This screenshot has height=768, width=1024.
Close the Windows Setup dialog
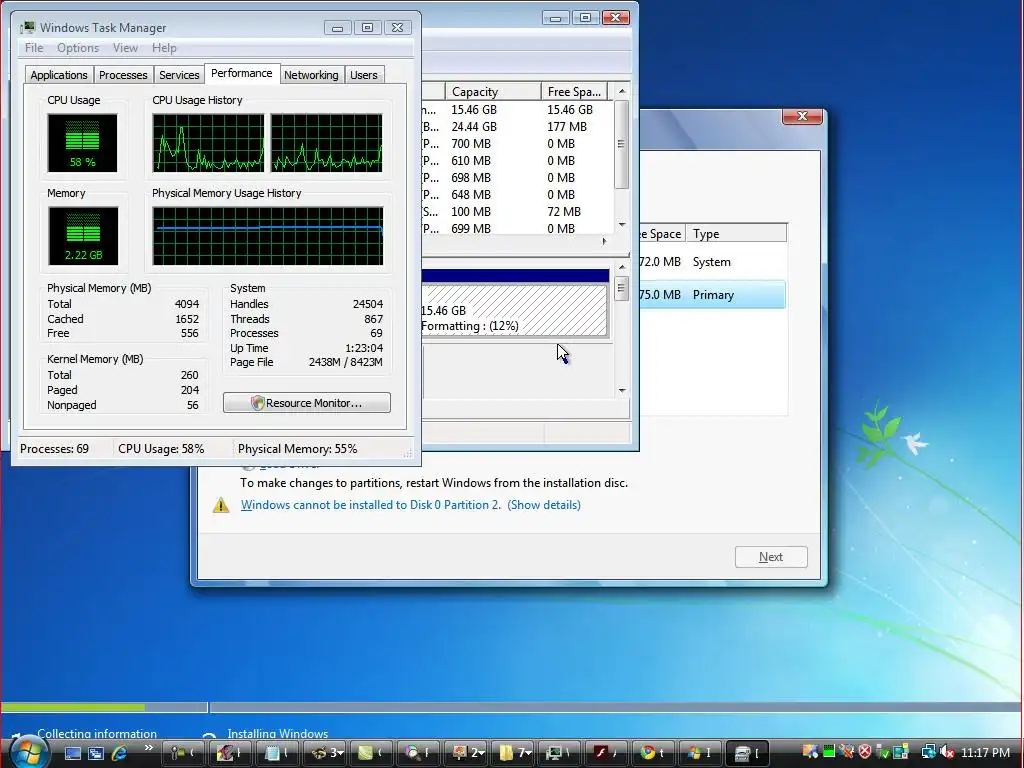click(802, 116)
